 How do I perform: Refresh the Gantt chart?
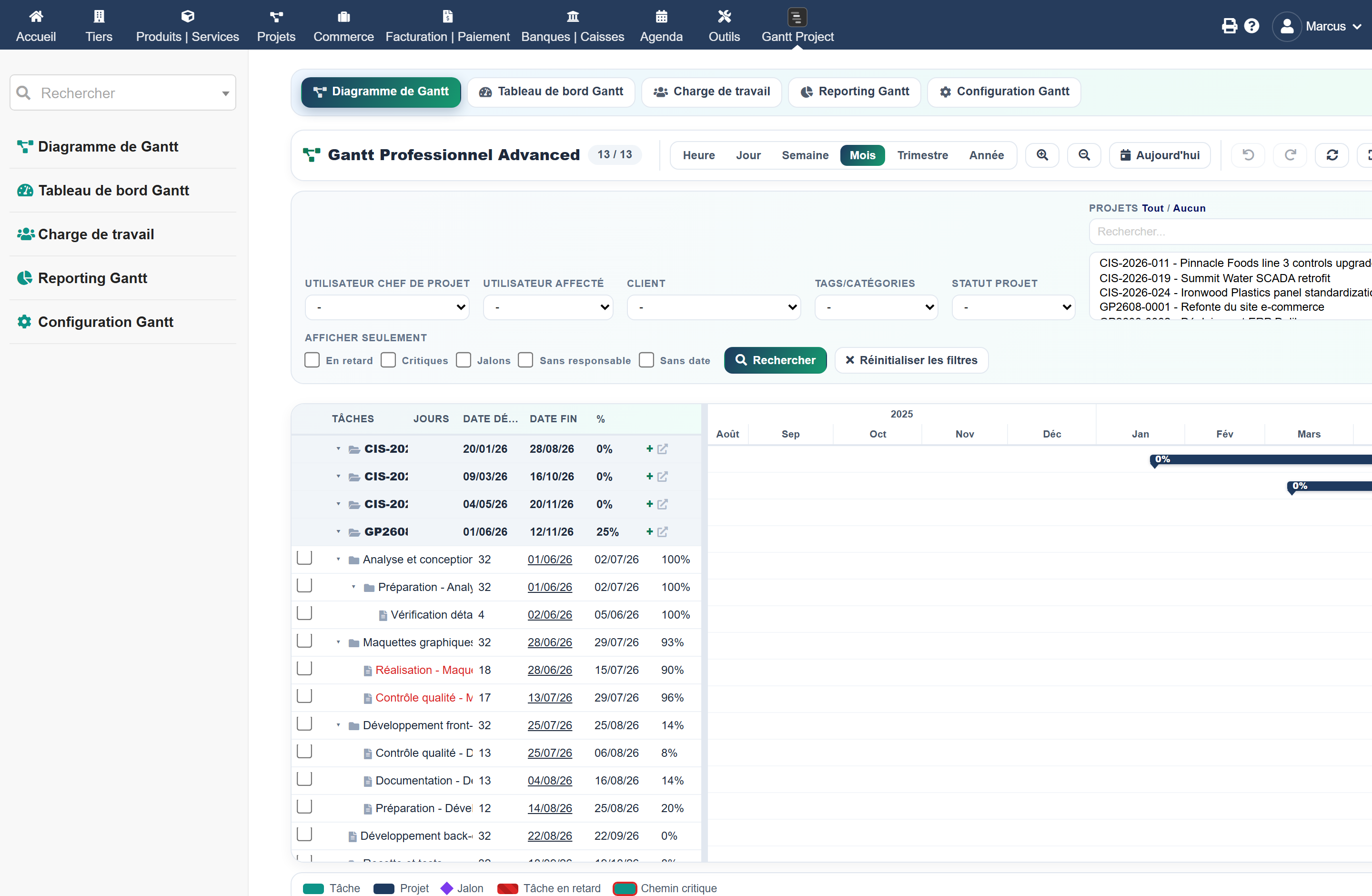click(x=1332, y=155)
